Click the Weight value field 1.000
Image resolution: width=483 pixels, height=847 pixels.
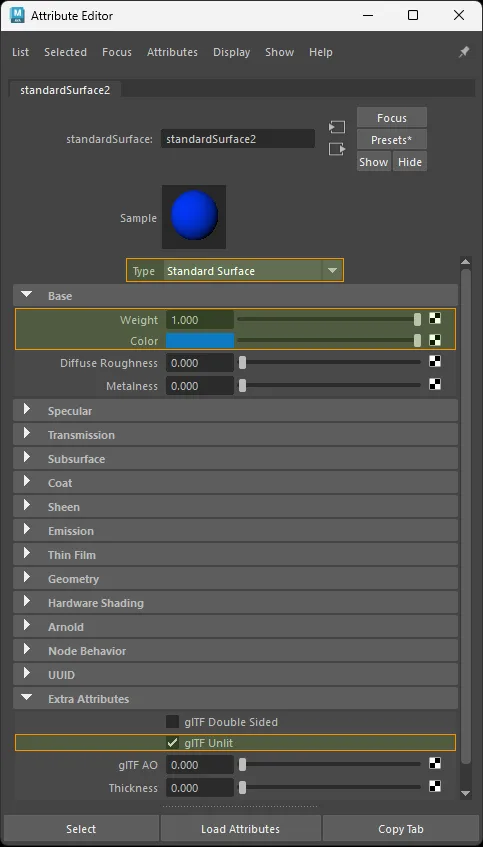click(x=200, y=320)
